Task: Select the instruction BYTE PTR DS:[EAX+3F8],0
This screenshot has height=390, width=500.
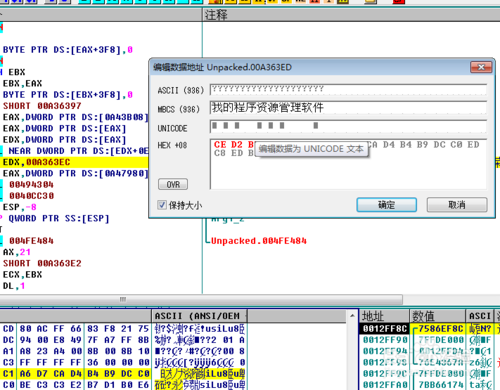Action: (x=68, y=50)
